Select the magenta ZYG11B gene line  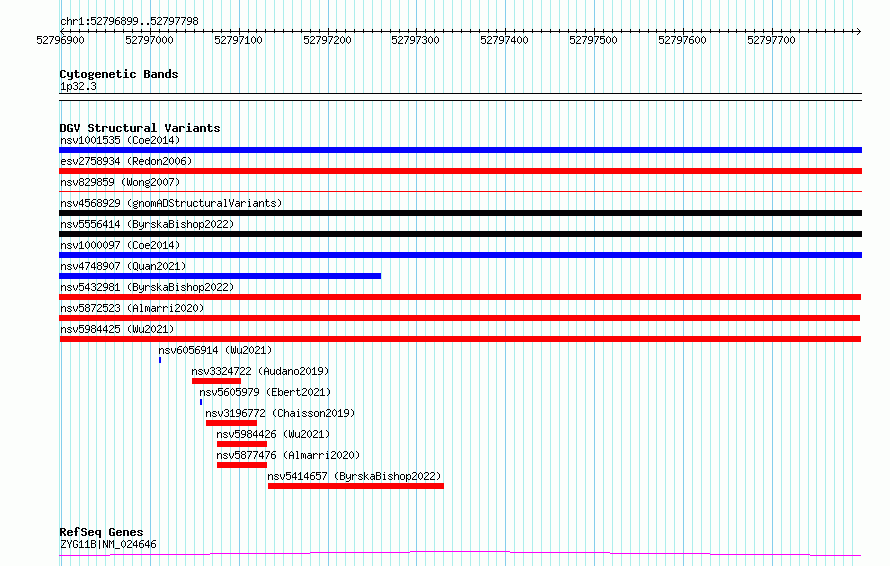point(460,554)
